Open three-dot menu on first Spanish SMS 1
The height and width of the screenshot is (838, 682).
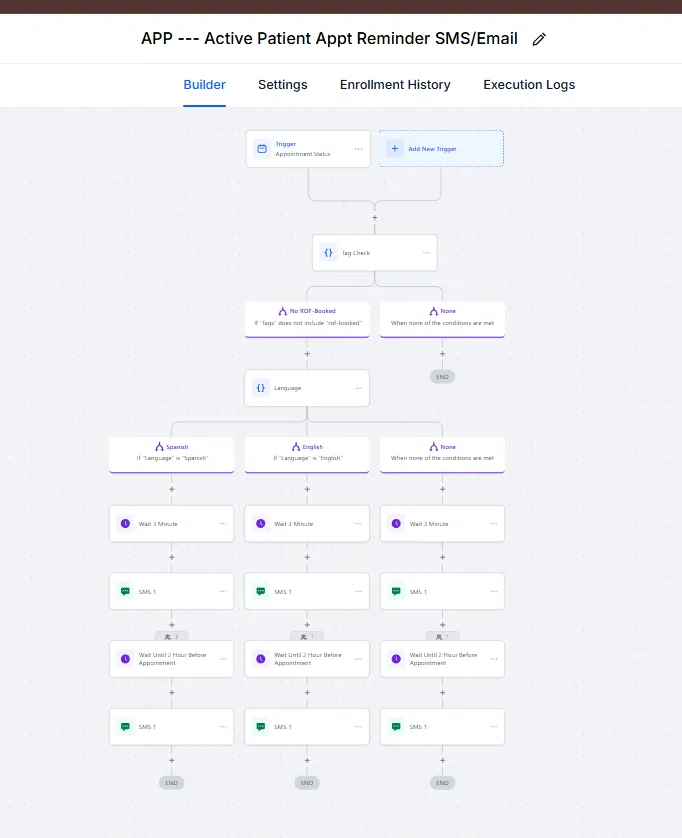point(223,592)
